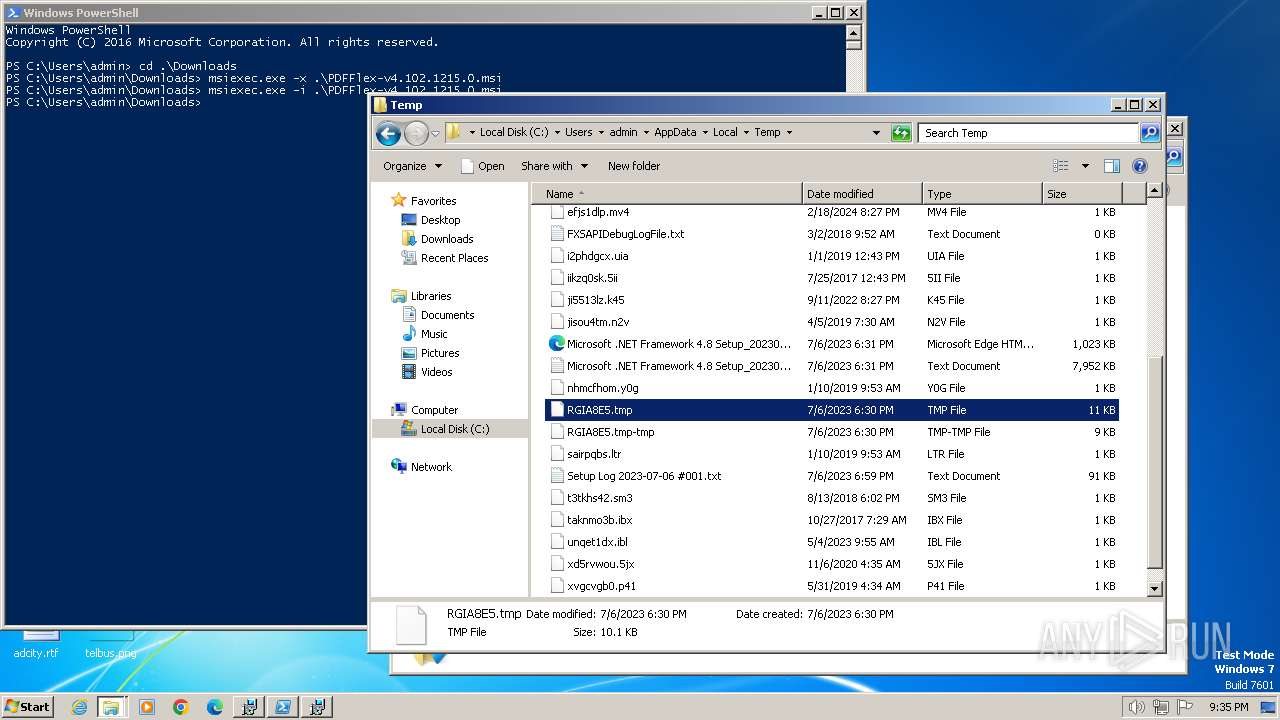The width and height of the screenshot is (1280, 720).
Task: Sort by the Date modified column
Action: (862, 194)
